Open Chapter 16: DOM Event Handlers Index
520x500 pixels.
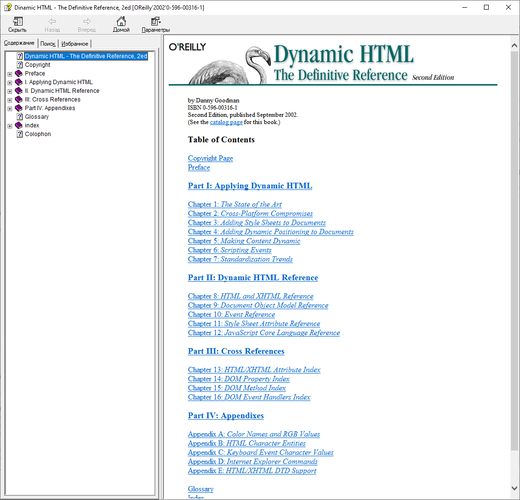click(249, 397)
